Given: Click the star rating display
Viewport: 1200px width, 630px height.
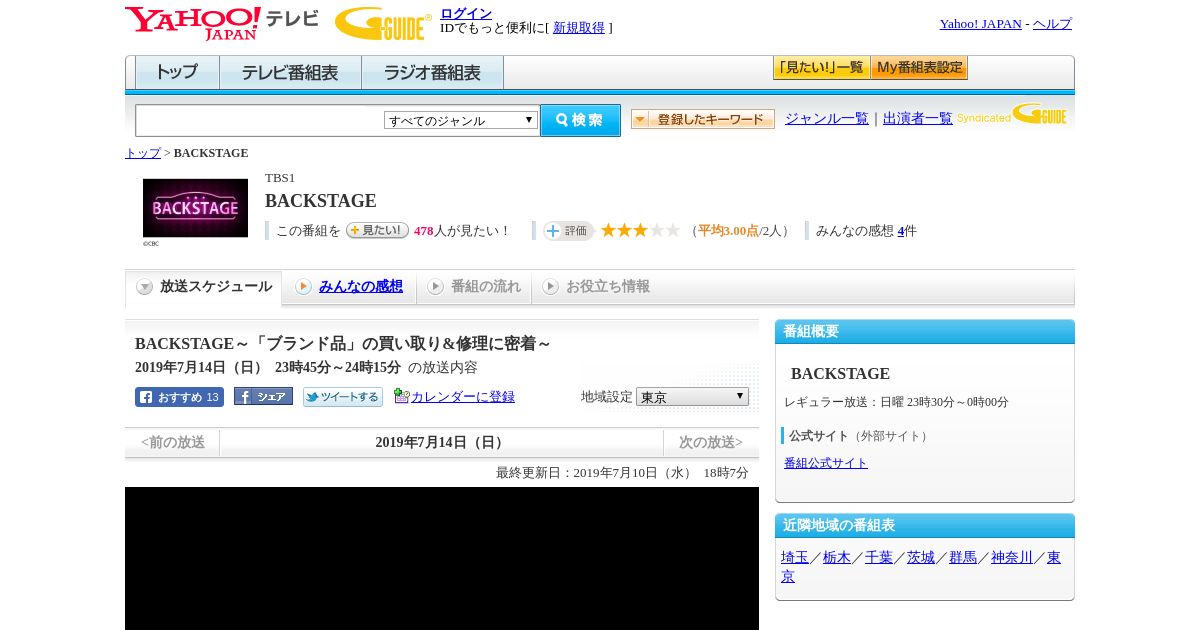Looking at the screenshot, I should tap(640, 230).
